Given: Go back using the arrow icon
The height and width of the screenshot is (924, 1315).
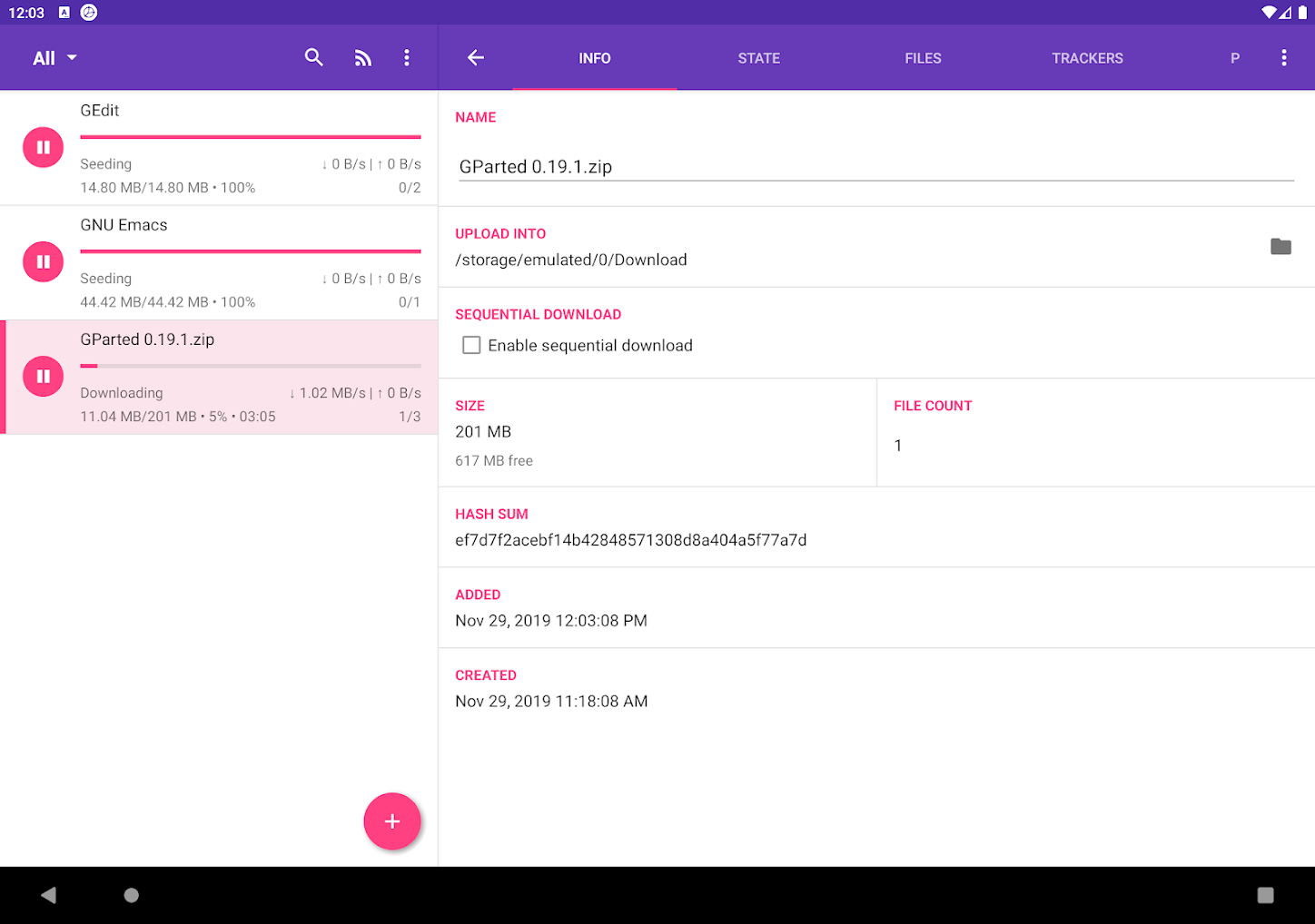Looking at the screenshot, I should coord(476,58).
